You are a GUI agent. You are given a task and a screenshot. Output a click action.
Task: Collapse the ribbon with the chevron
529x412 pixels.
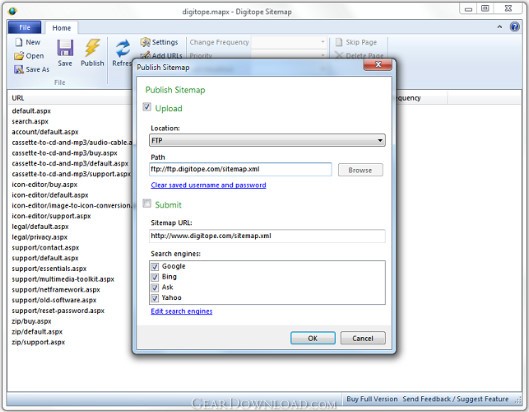click(499, 27)
